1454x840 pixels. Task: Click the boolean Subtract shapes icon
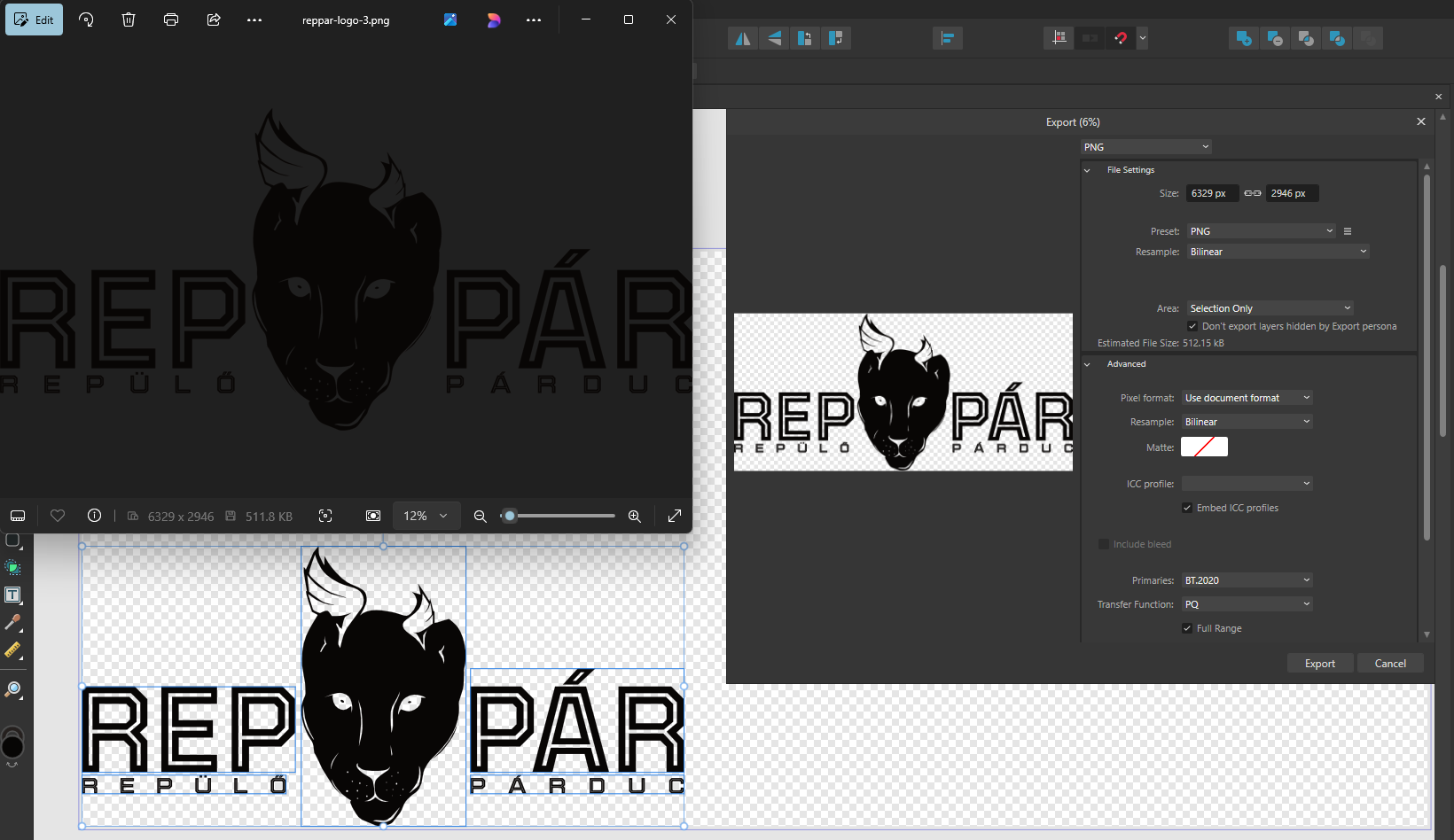[x=1275, y=38]
